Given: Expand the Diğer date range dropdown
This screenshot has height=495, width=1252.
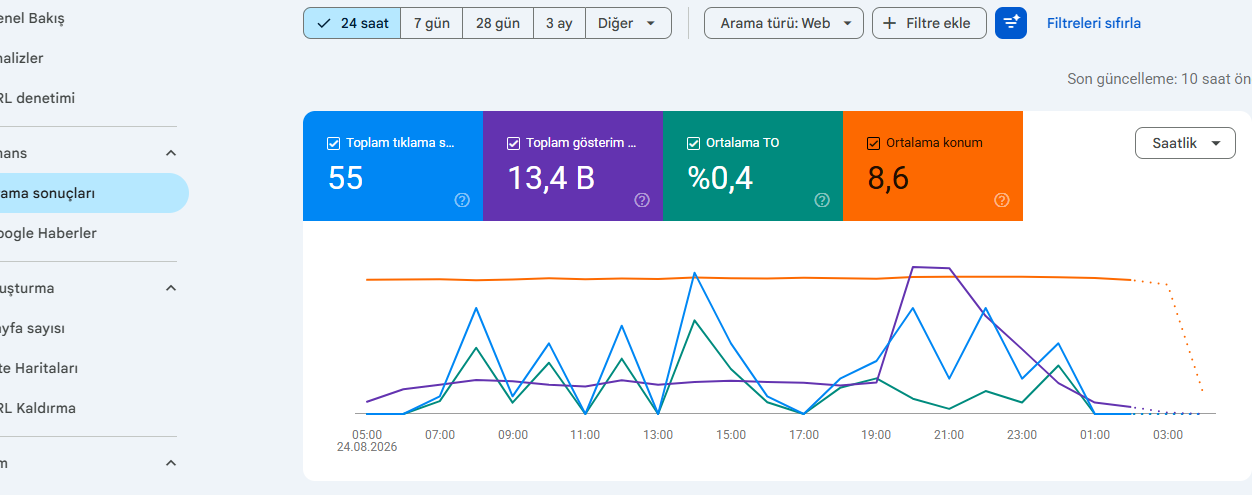Looking at the screenshot, I should point(628,23).
